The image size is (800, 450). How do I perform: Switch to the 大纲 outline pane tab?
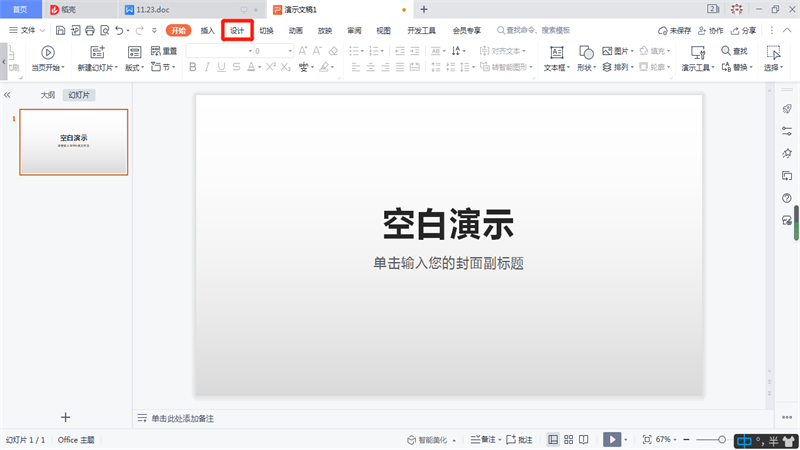[x=47, y=95]
